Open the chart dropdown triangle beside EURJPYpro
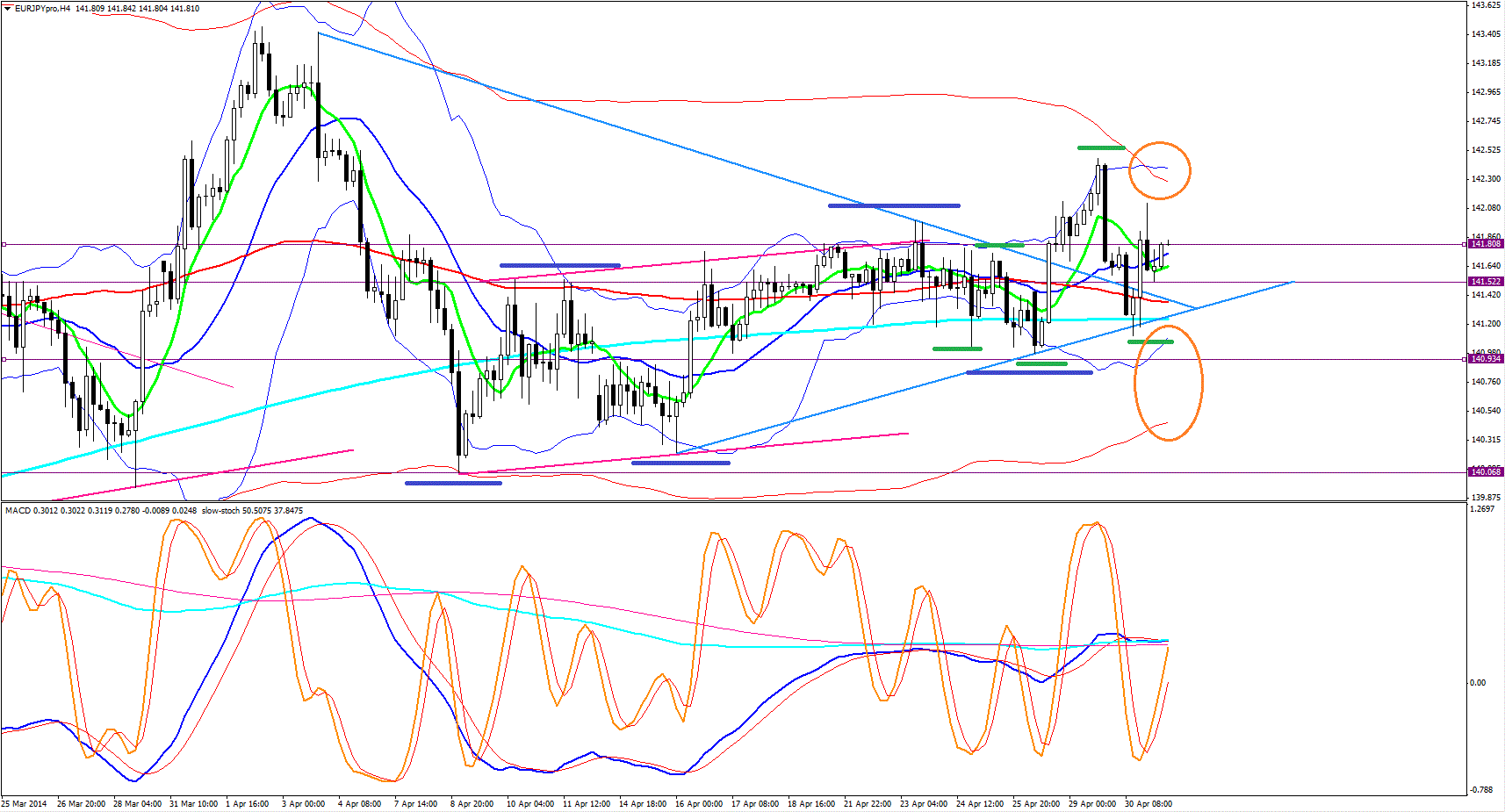Image resolution: width=1505 pixels, height=812 pixels. 8,9
